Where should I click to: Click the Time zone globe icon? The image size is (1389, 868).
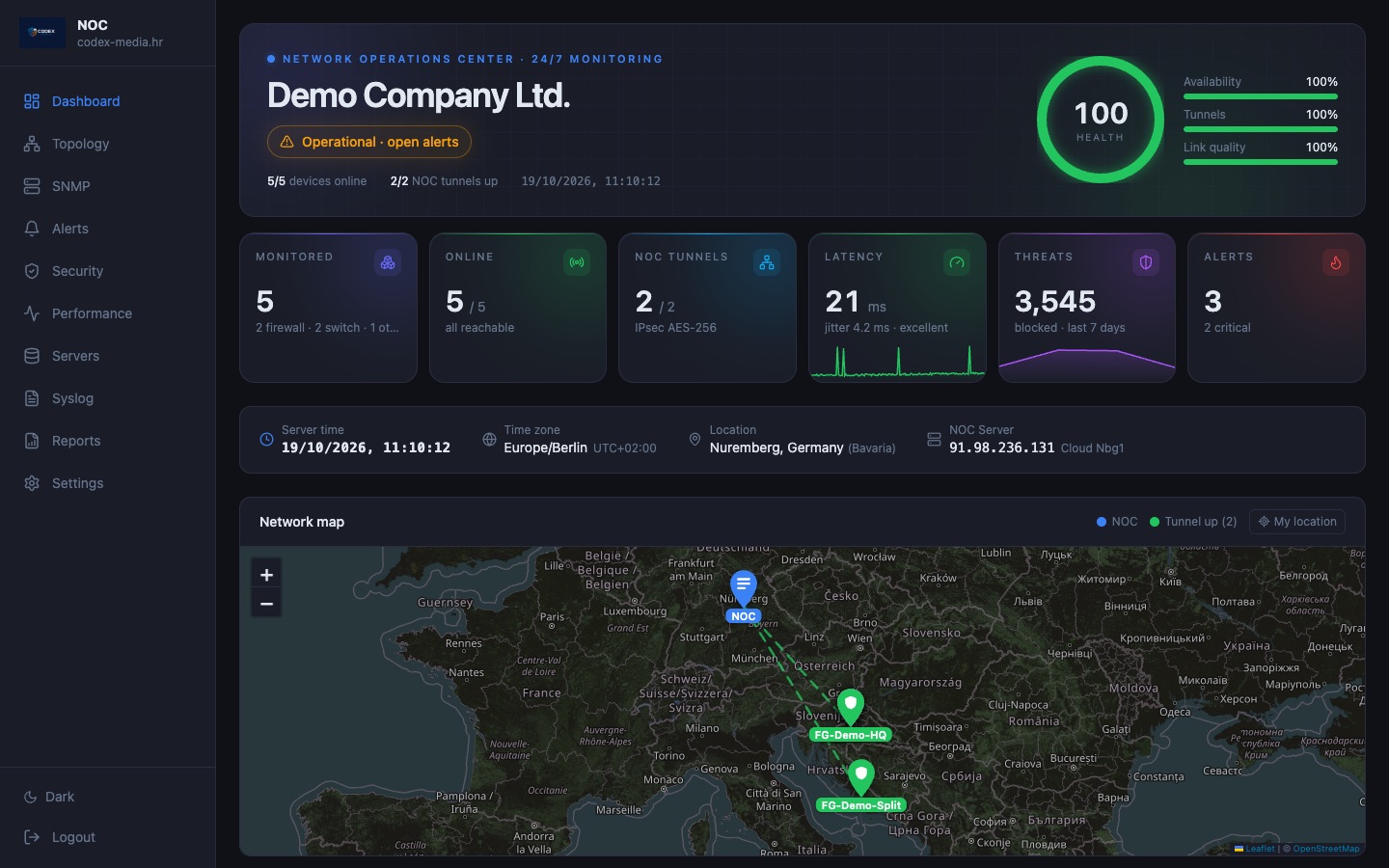(489, 440)
